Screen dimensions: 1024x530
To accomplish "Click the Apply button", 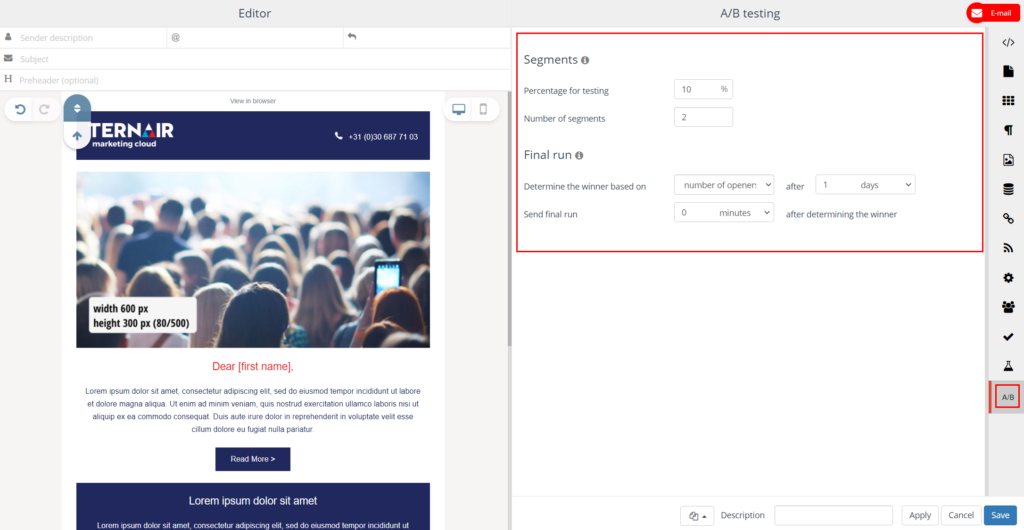I will 920,515.
